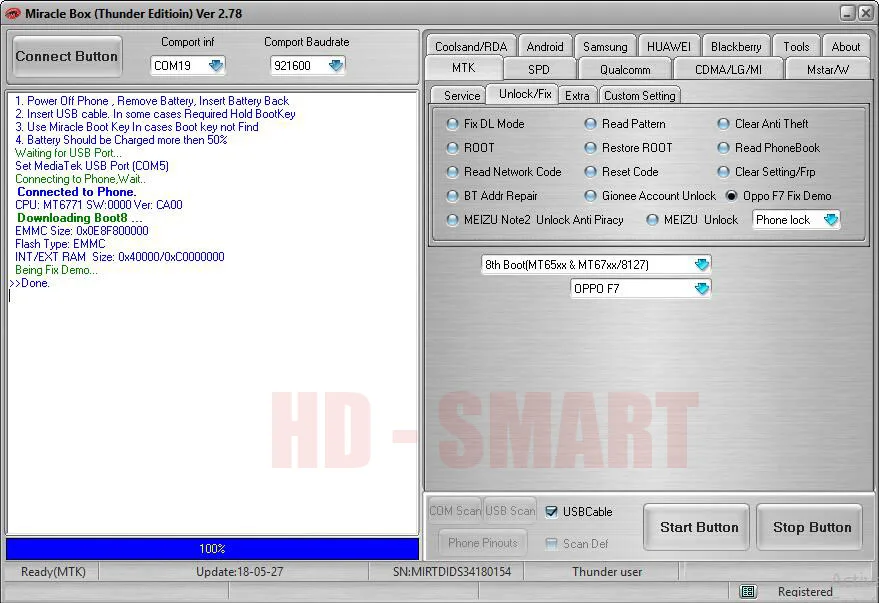Open the About tab
This screenshot has width=879, height=603.
pyautogui.click(x=846, y=47)
